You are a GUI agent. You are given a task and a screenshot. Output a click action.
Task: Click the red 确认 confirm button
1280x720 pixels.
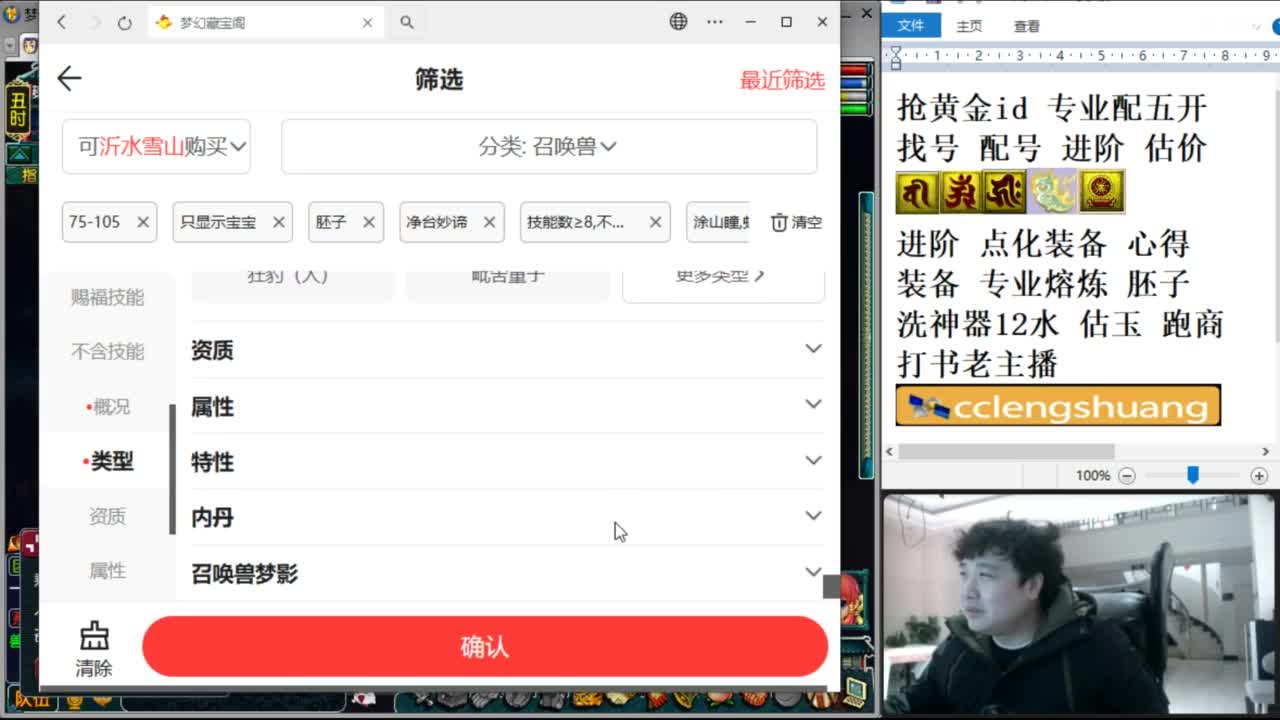click(x=485, y=647)
